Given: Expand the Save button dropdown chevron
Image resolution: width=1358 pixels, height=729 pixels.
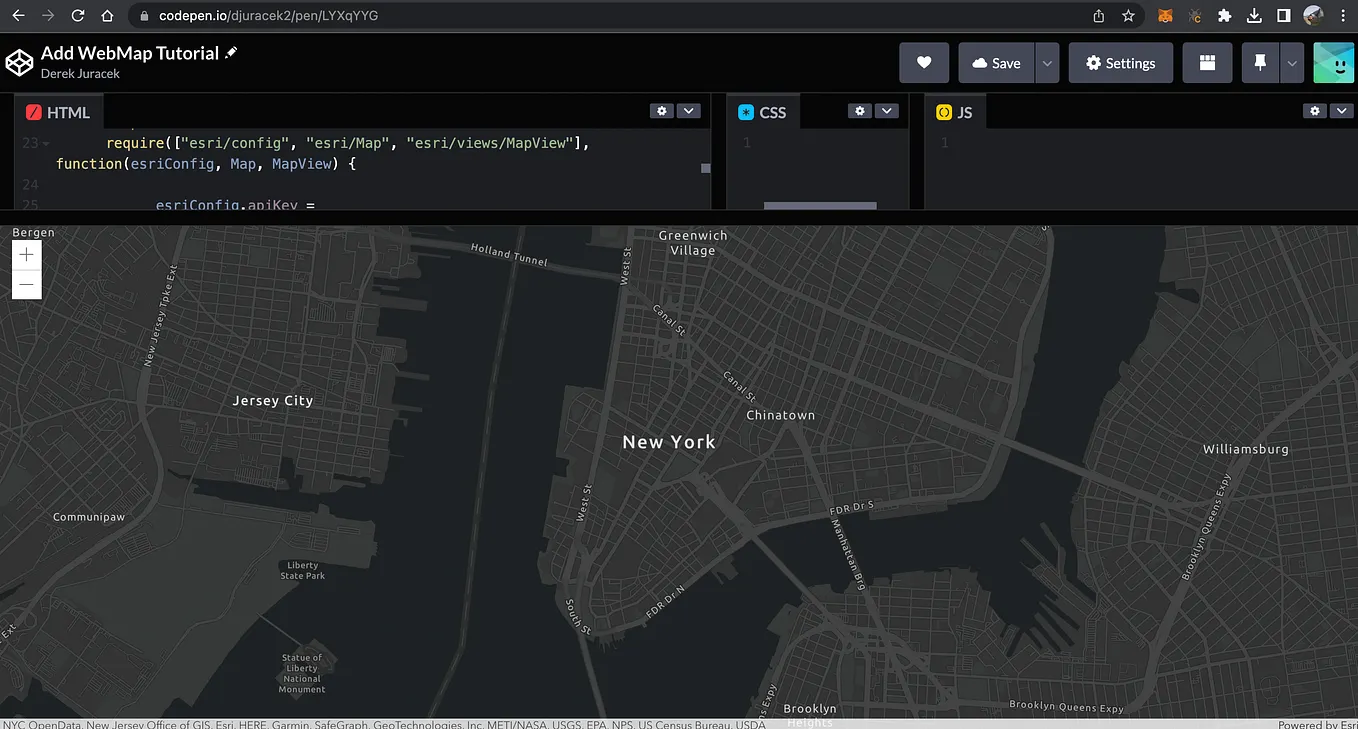Looking at the screenshot, I should pos(1046,62).
